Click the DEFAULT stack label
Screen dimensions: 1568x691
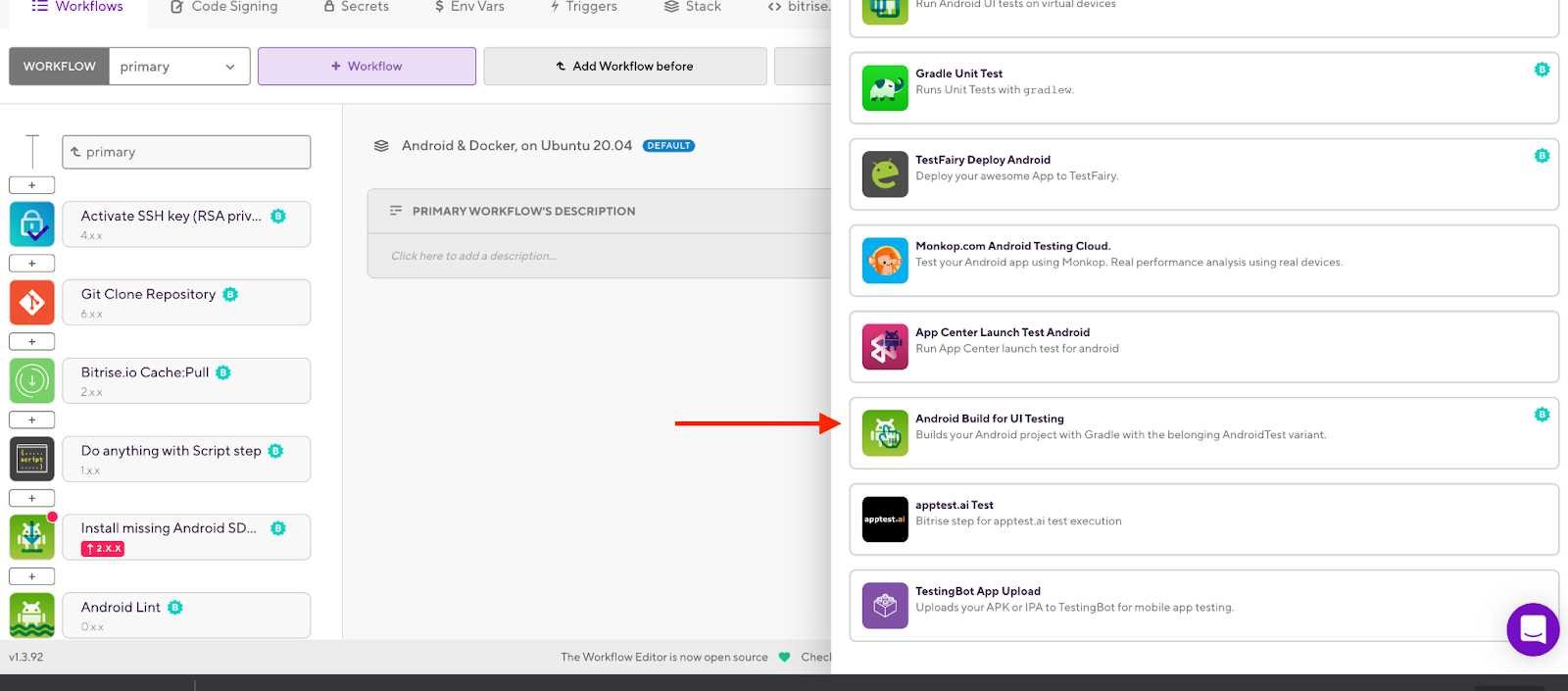tap(668, 146)
